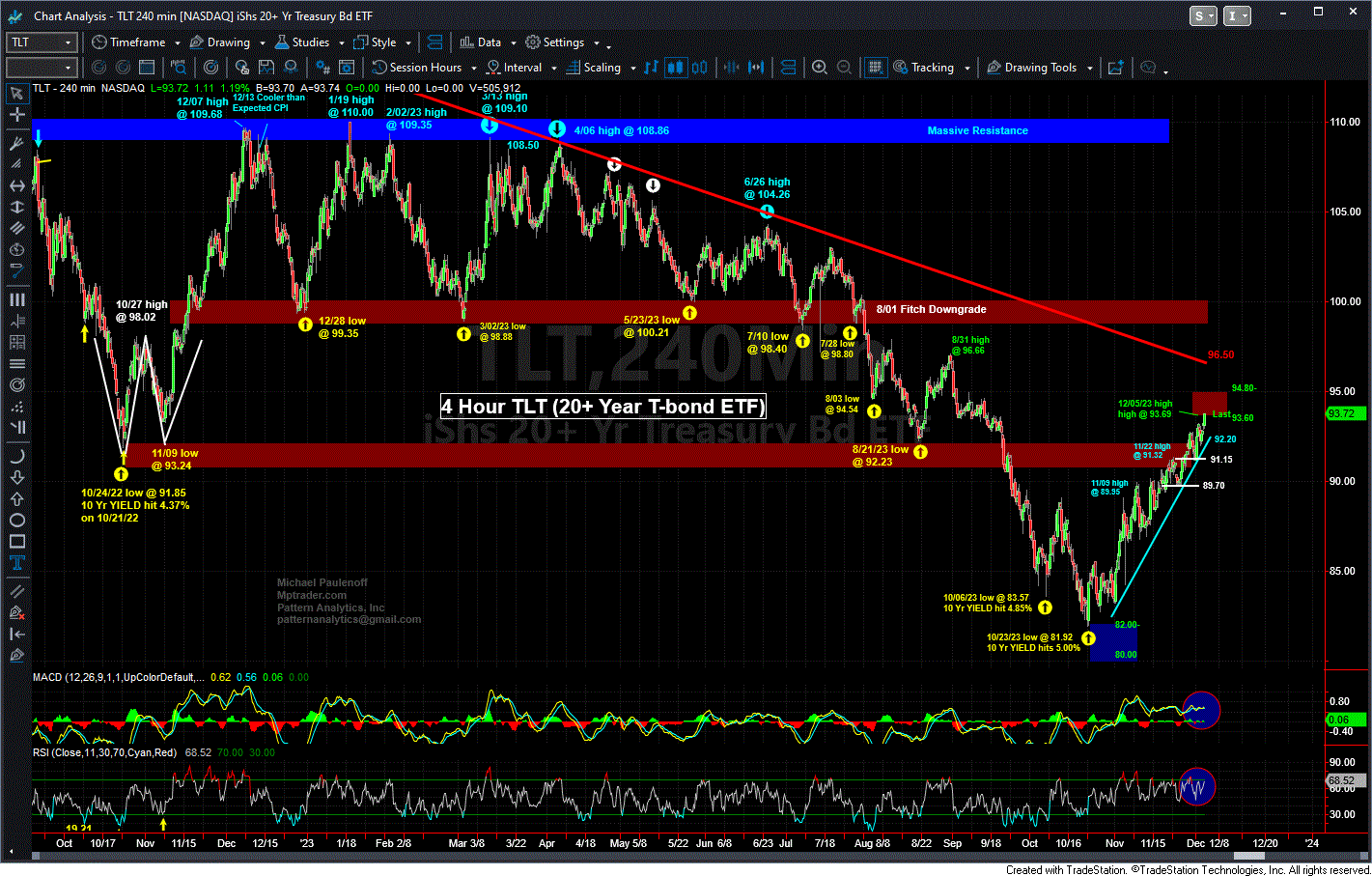Click the Massive Resistance label on blue band
Screen dimensions: 1372x876
[977, 130]
